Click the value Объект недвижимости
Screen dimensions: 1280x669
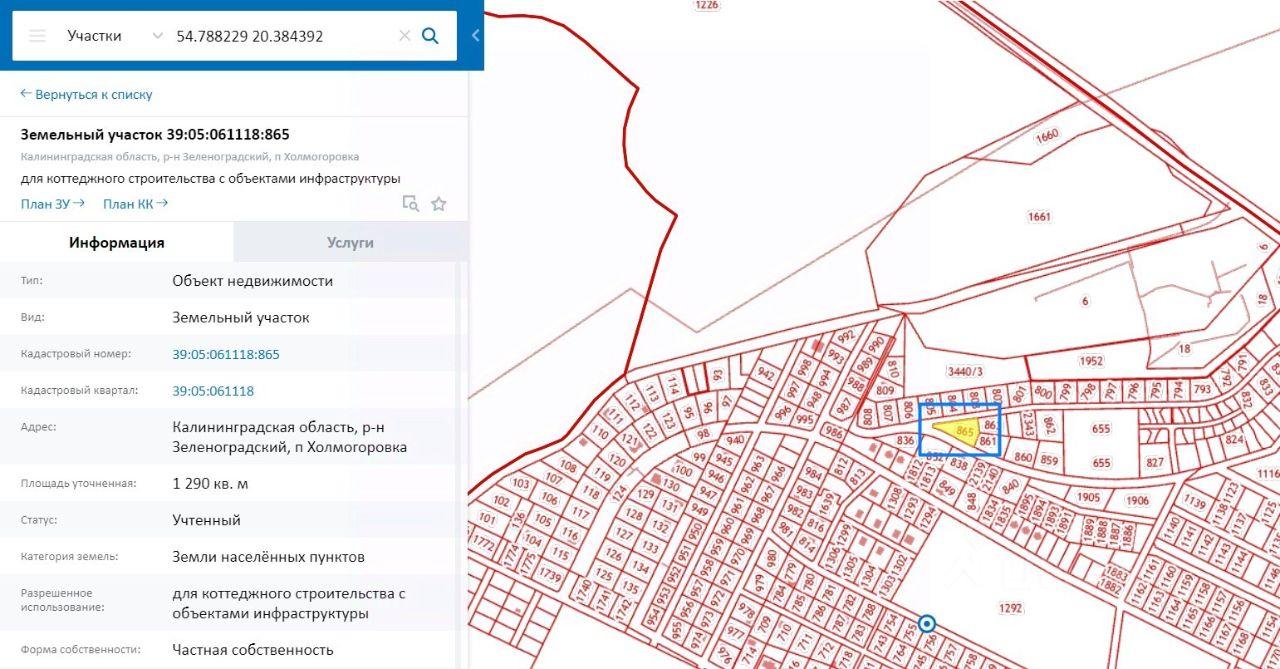pyautogui.click(x=252, y=281)
